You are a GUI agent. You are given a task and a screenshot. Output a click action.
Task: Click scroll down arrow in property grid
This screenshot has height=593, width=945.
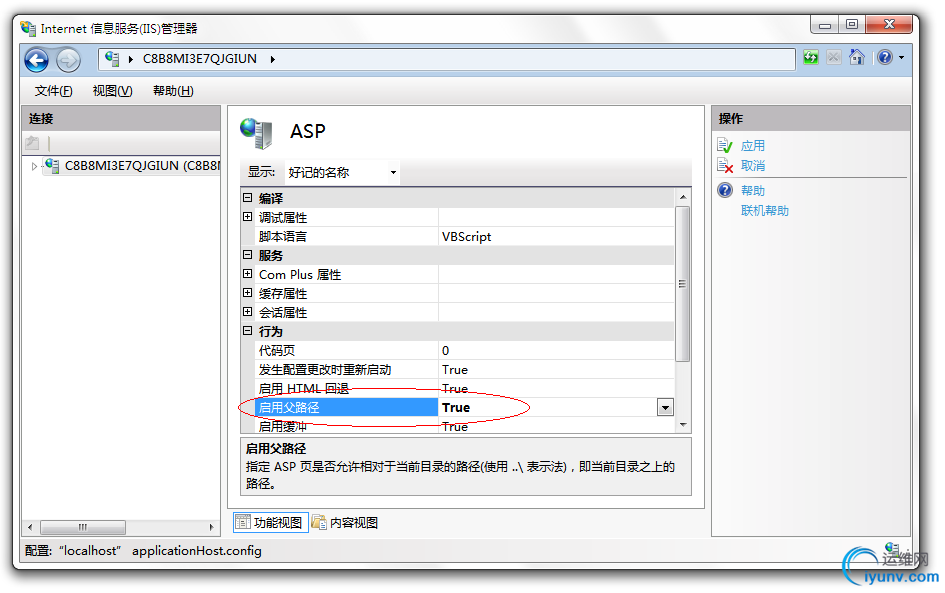click(x=683, y=425)
